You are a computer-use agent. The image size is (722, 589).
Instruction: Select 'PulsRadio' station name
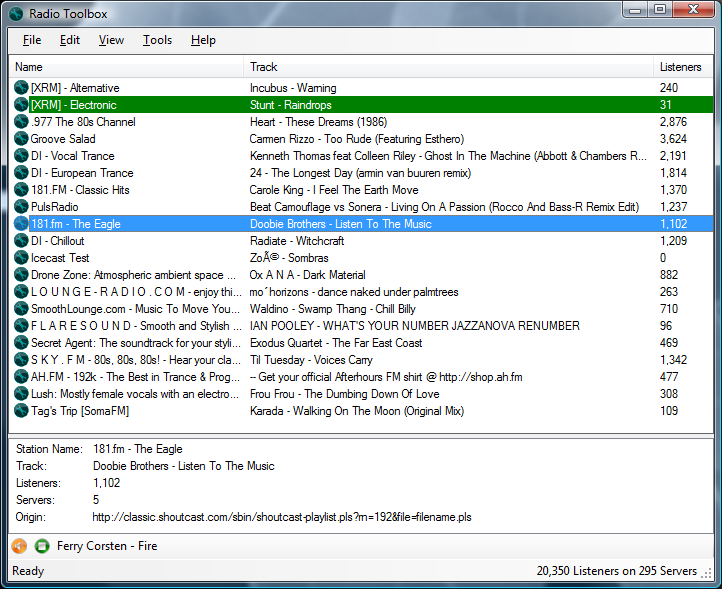pos(54,207)
